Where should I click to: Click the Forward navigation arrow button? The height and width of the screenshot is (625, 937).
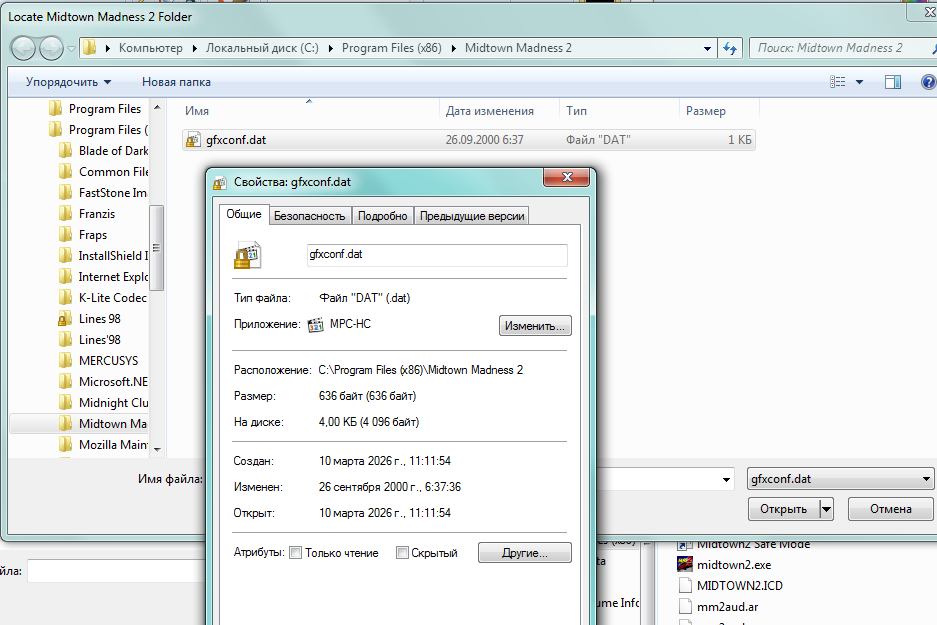click(x=51, y=48)
